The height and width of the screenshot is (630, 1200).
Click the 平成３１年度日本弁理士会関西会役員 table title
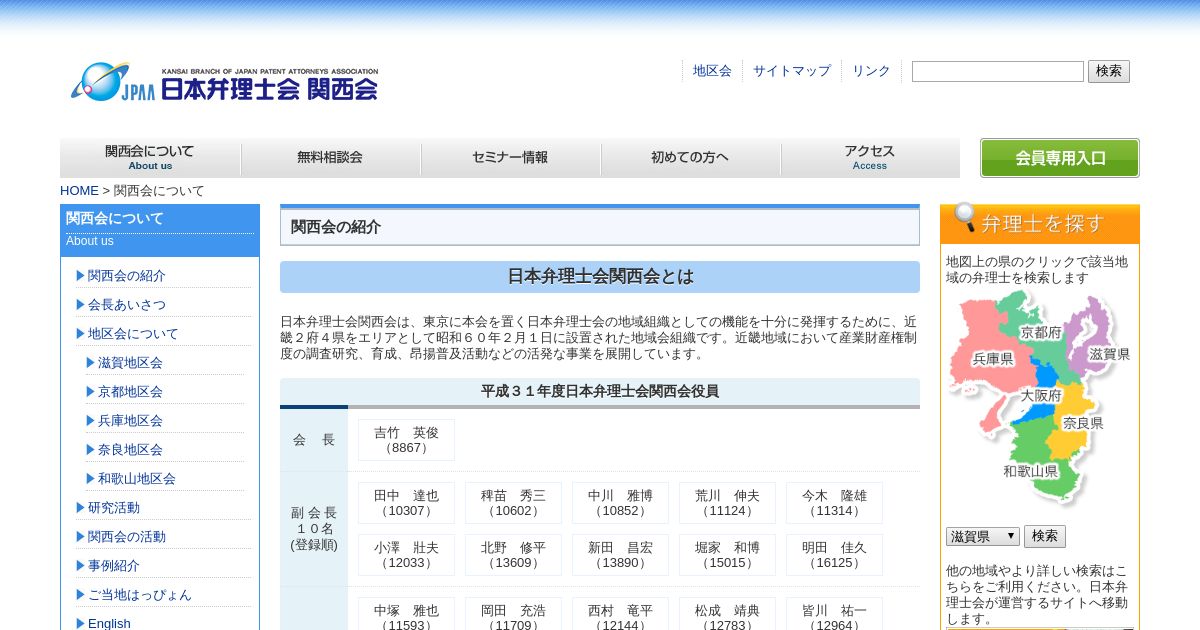tap(600, 391)
